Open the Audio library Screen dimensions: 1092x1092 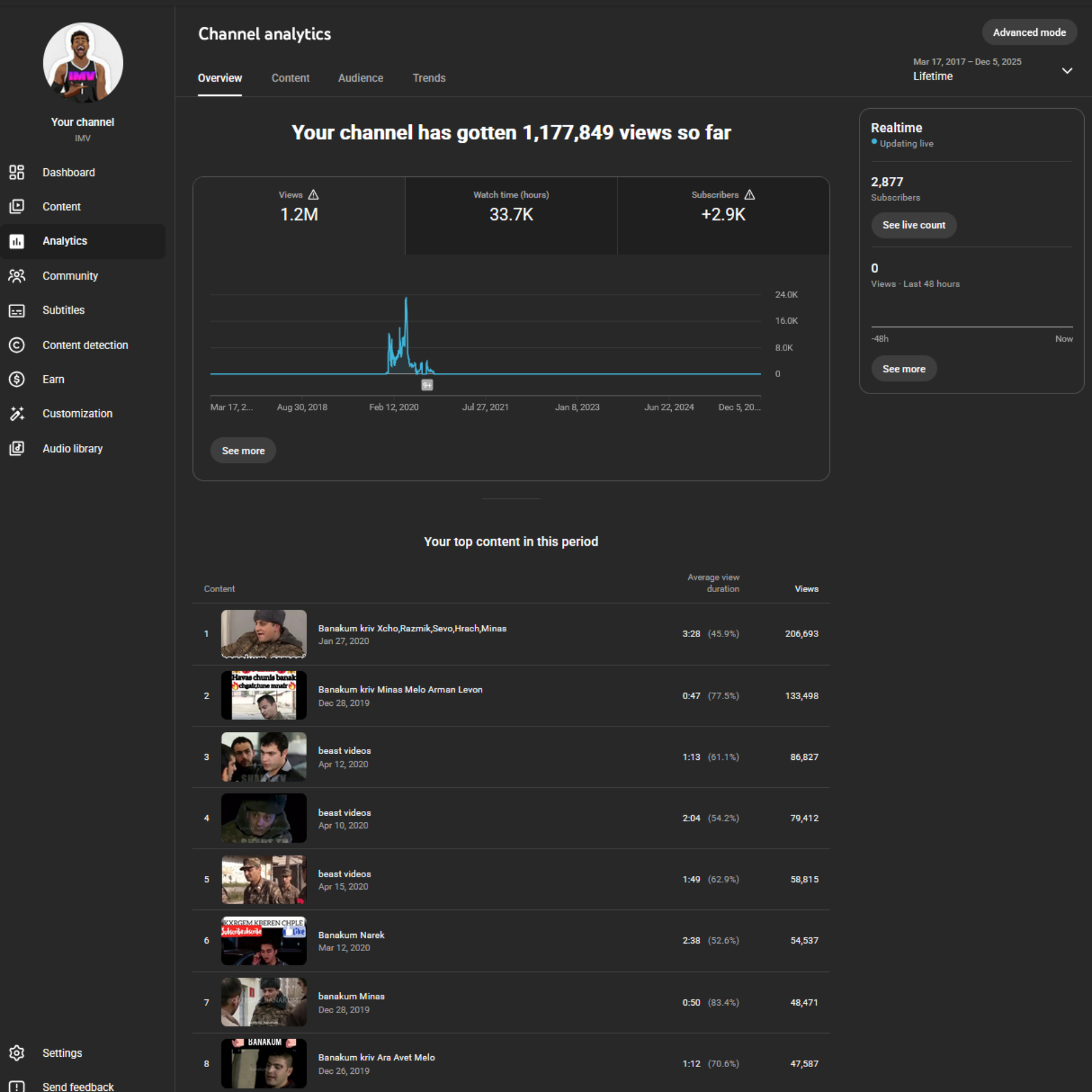pos(72,448)
